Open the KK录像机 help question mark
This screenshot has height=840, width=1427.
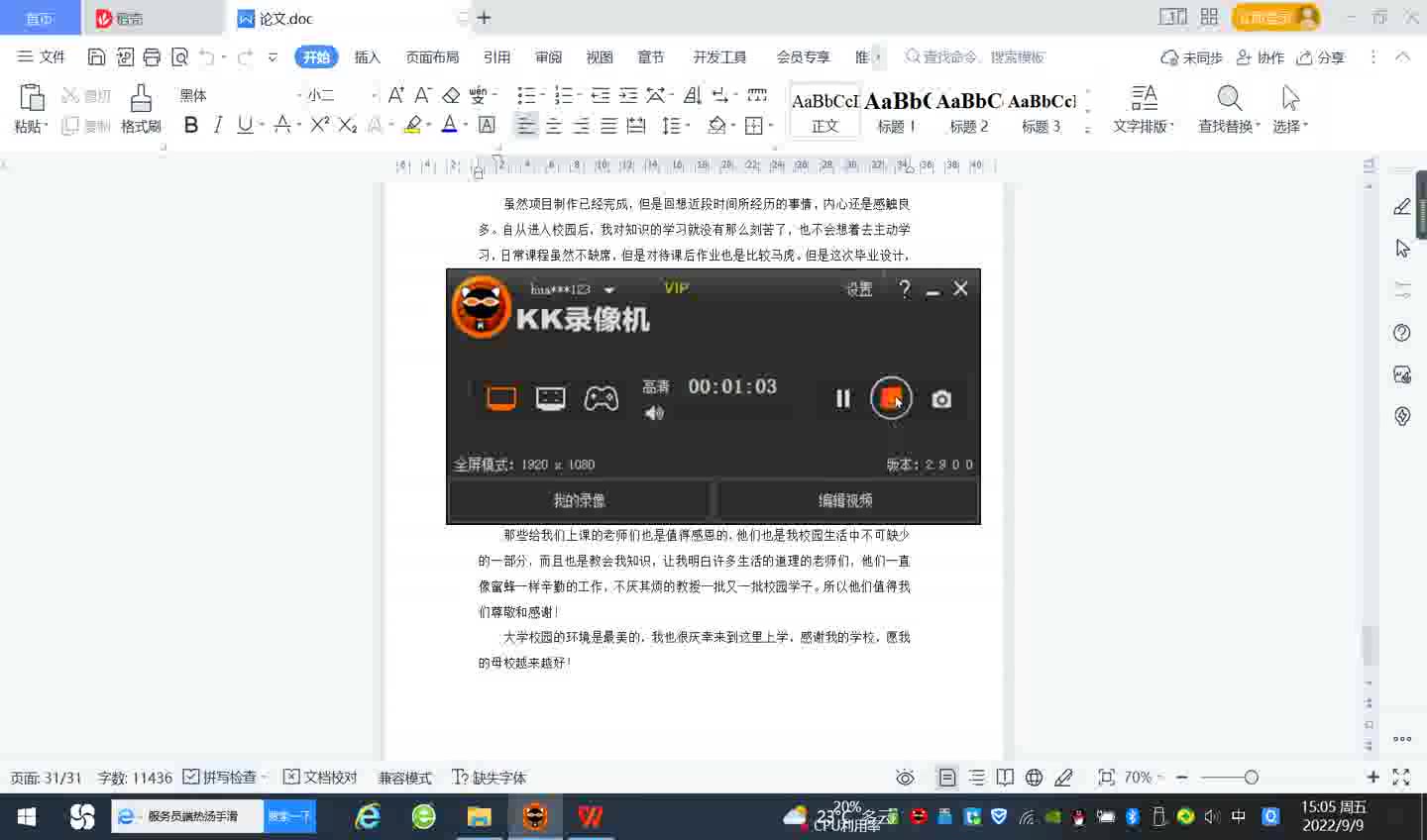click(x=905, y=288)
